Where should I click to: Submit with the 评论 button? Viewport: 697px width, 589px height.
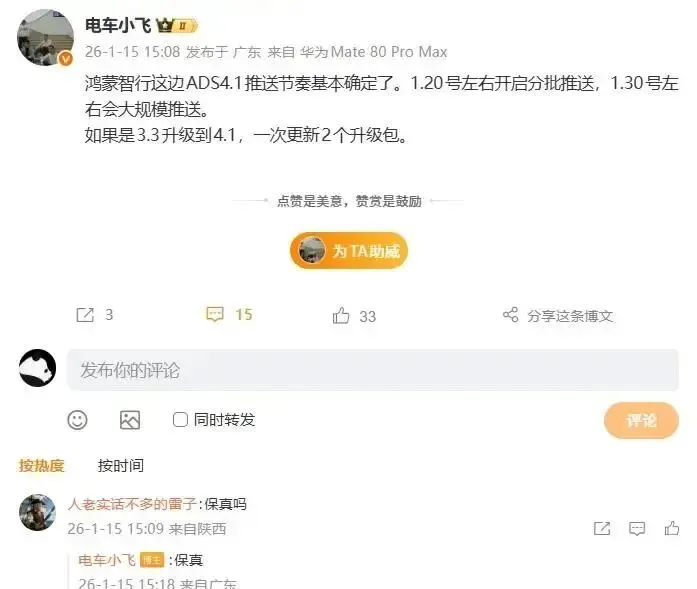[641, 420]
